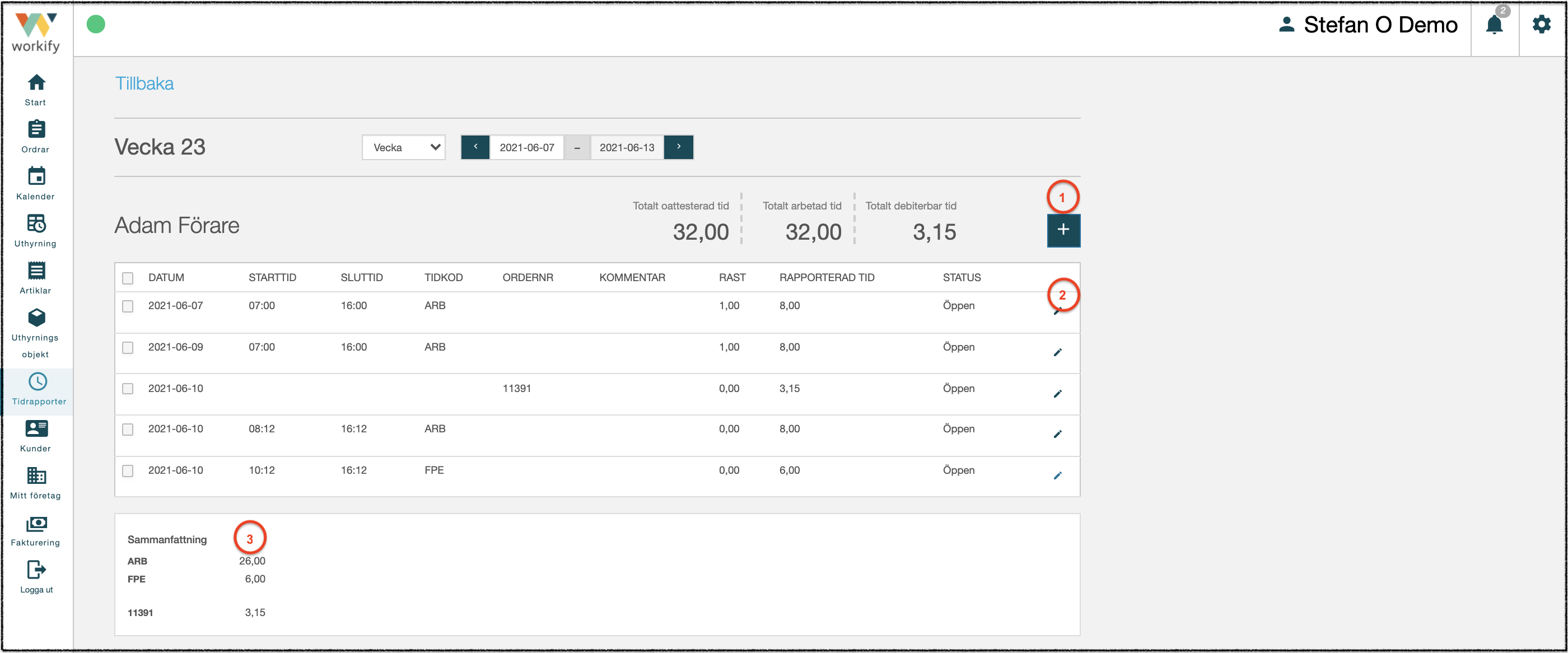1568x653 pixels.
Task: Click the 08:12 start time cell
Action: [x=262, y=428]
